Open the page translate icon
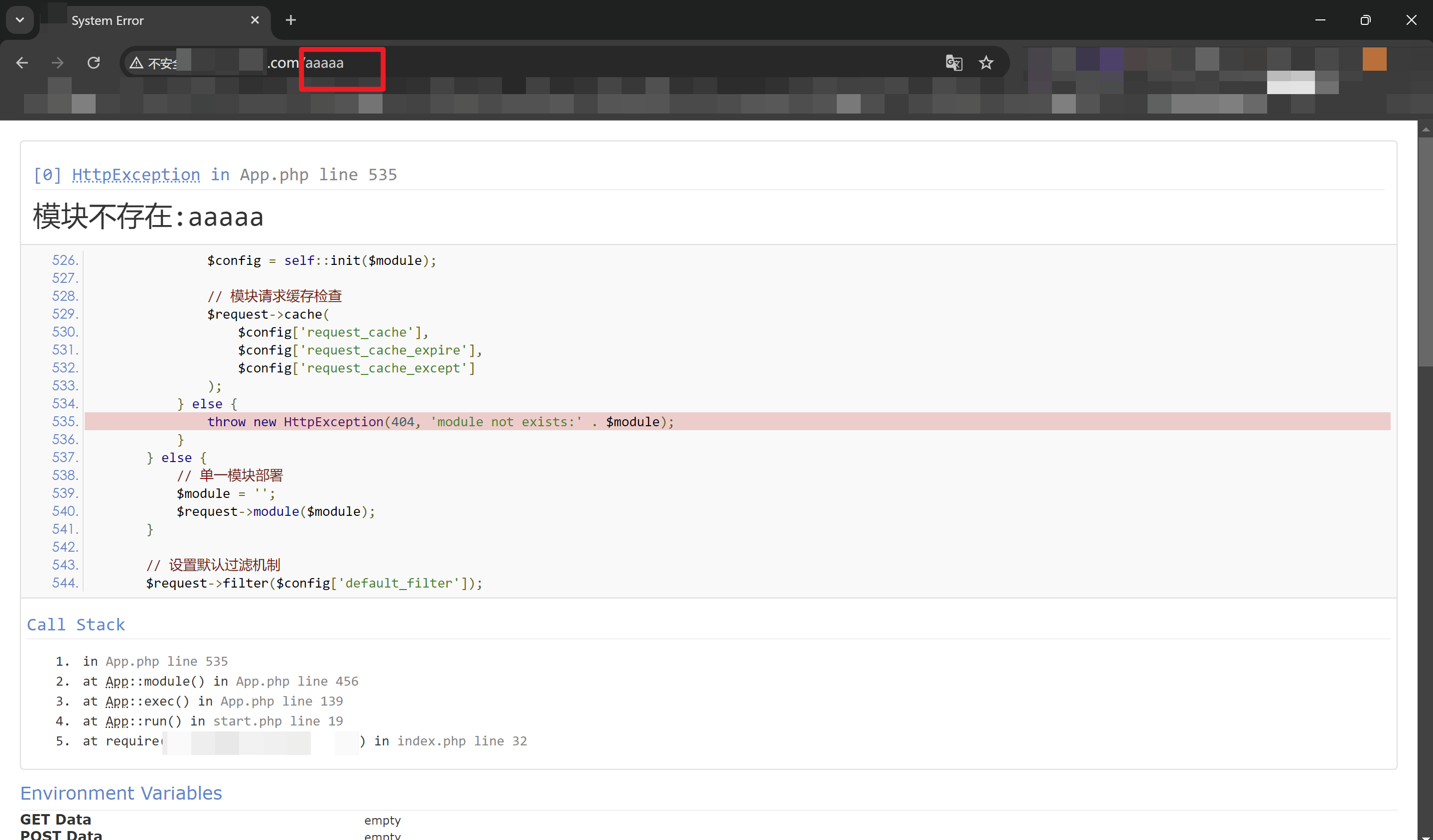Viewport: 1433px width, 840px height. 954,63
